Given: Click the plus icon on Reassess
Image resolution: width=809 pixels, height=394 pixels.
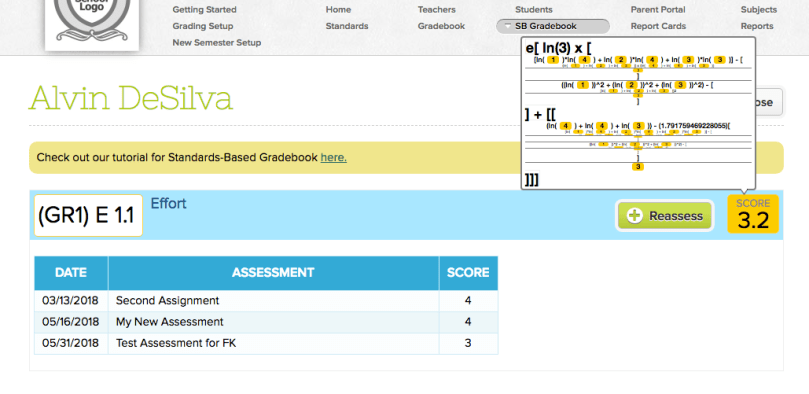Looking at the screenshot, I should [635, 216].
